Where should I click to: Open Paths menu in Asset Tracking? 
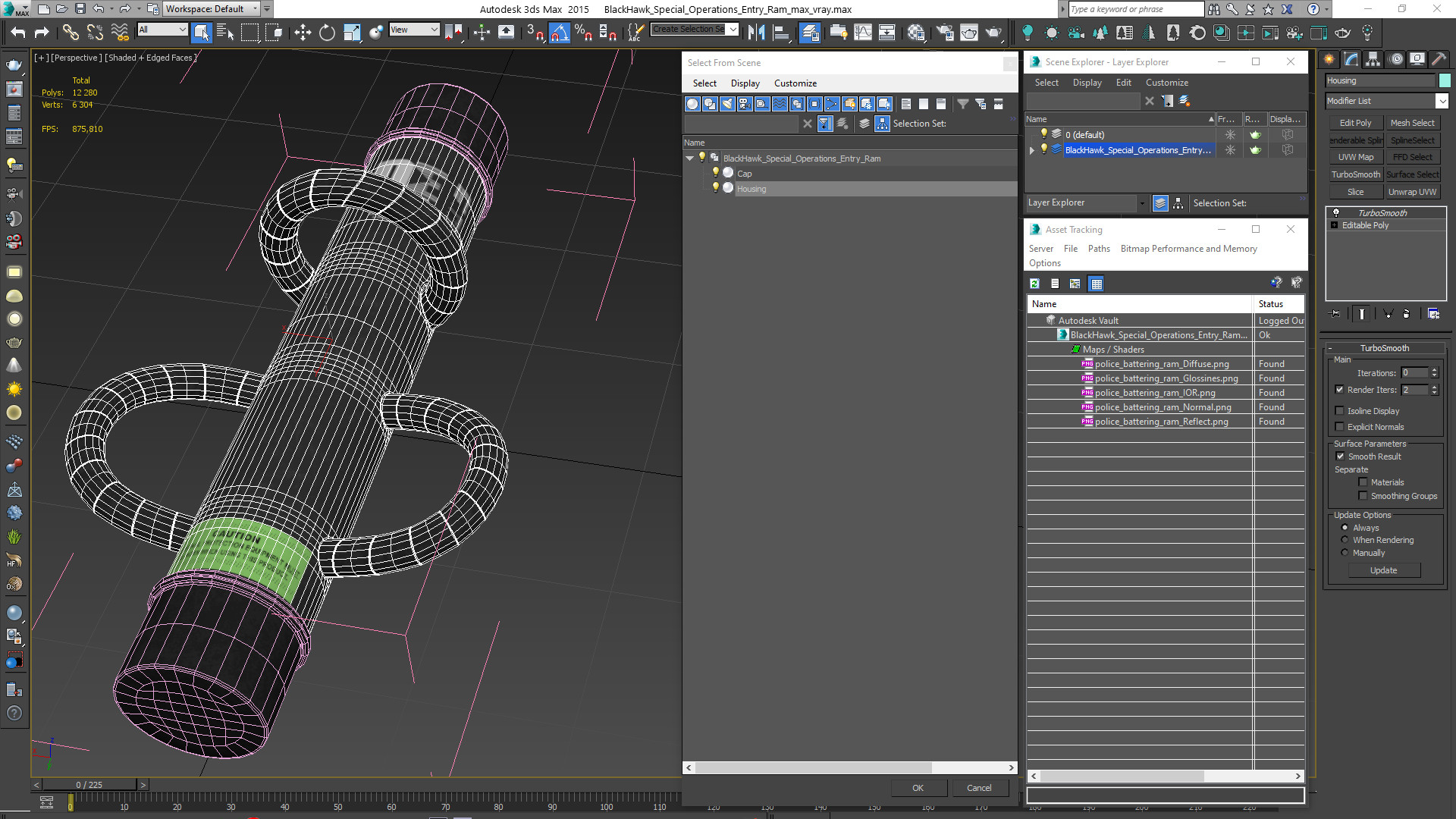coord(1099,249)
